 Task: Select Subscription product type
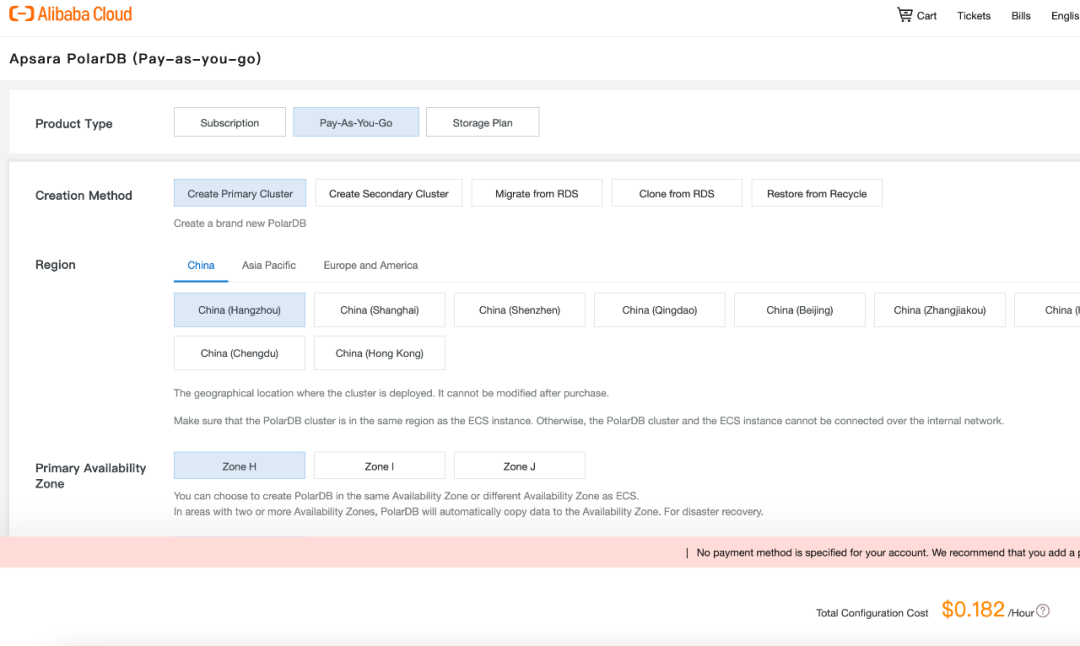pos(229,123)
